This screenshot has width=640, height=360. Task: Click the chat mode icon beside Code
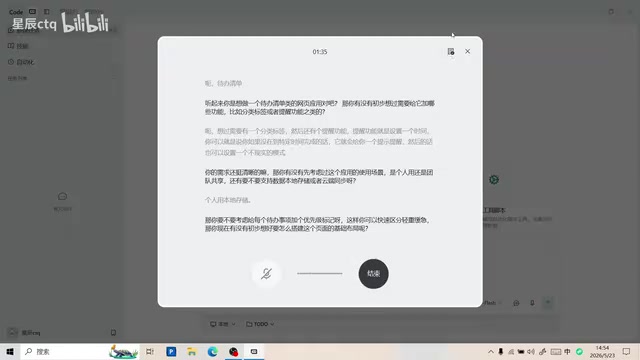(x=32, y=11)
